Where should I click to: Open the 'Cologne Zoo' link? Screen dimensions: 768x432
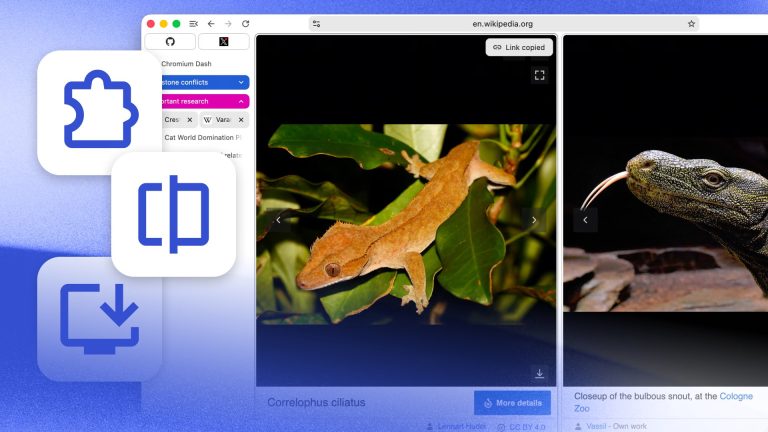pos(664,402)
